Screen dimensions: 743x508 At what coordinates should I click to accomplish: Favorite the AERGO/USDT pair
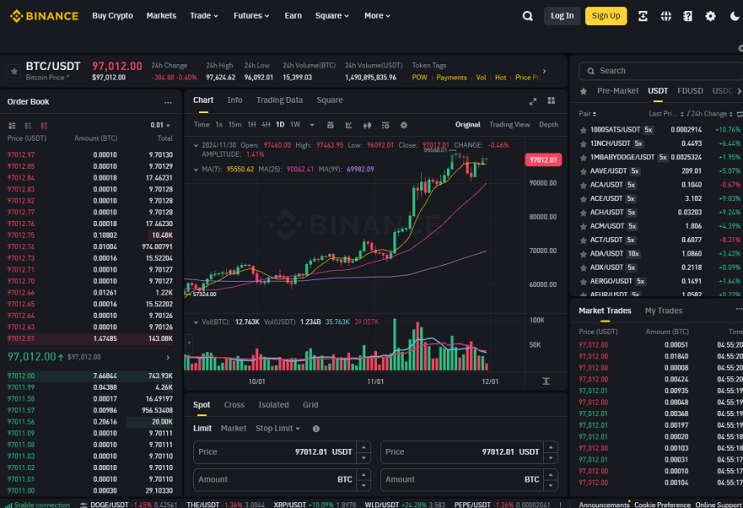pos(583,281)
